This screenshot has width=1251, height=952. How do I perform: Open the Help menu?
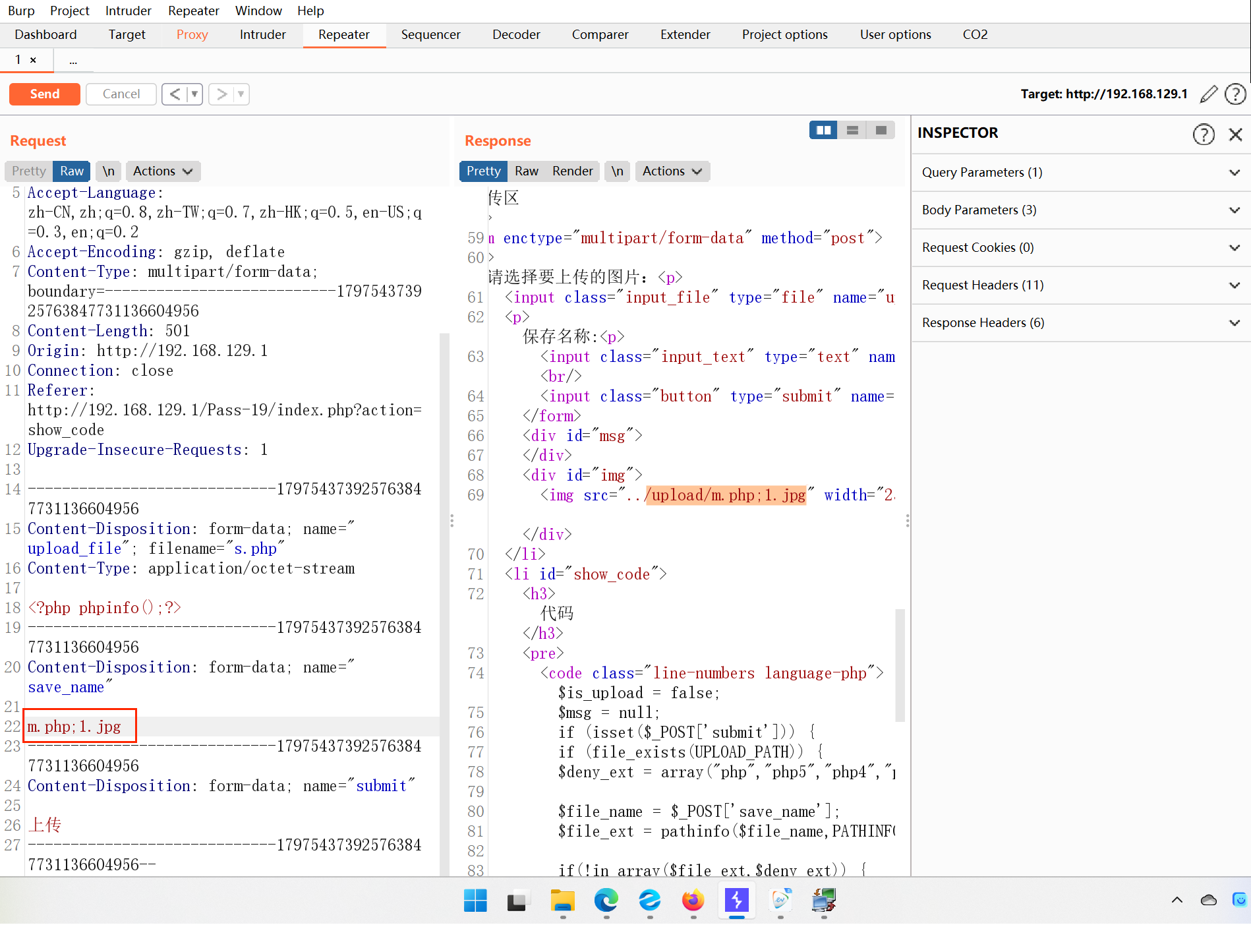point(310,11)
